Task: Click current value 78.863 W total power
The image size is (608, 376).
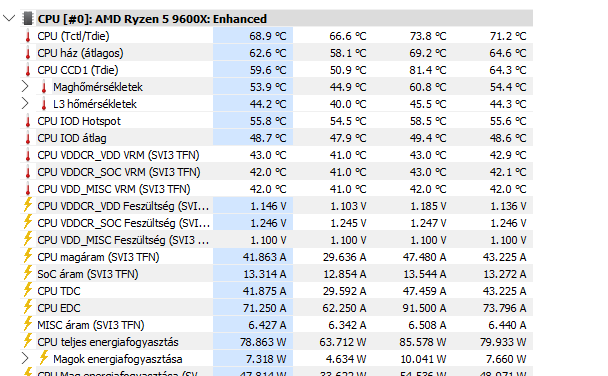Action: 263,342
